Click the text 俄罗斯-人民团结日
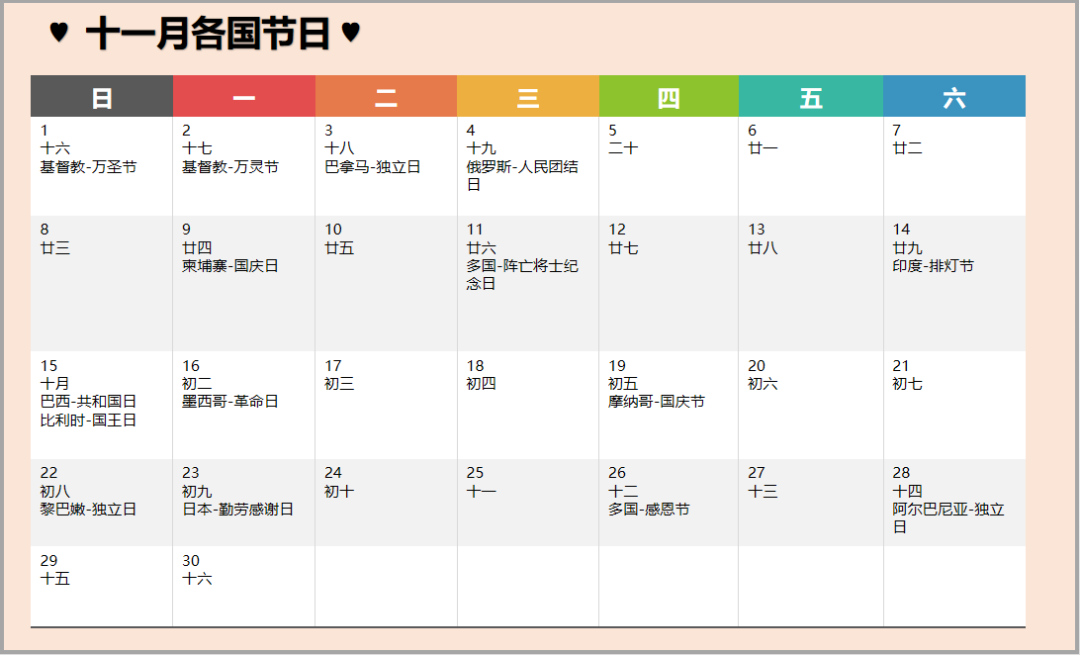The height and width of the screenshot is (655, 1080). [x=522, y=176]
